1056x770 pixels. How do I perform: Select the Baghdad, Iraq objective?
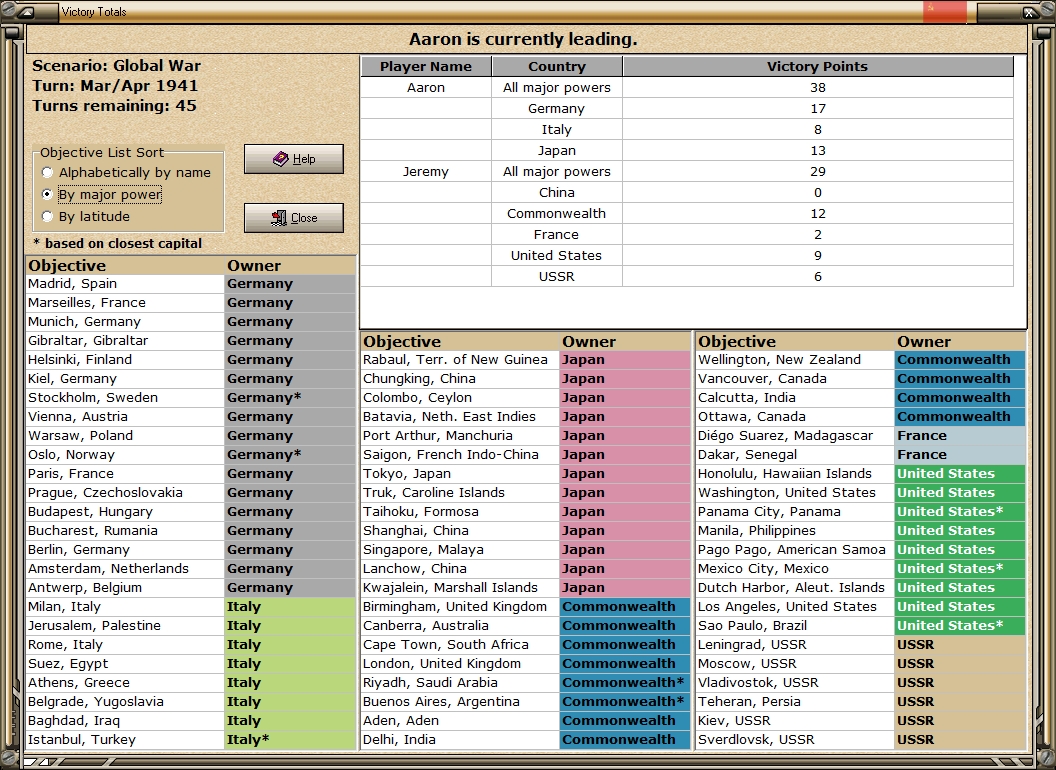125,721
